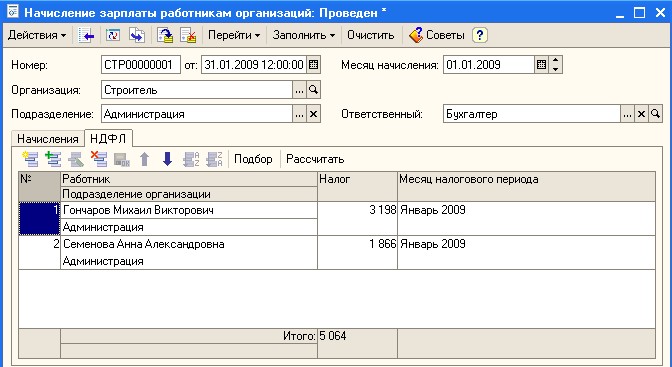672x367 pixels.
Task: Open the Заполнить dropdown menu
Action: 304,35
